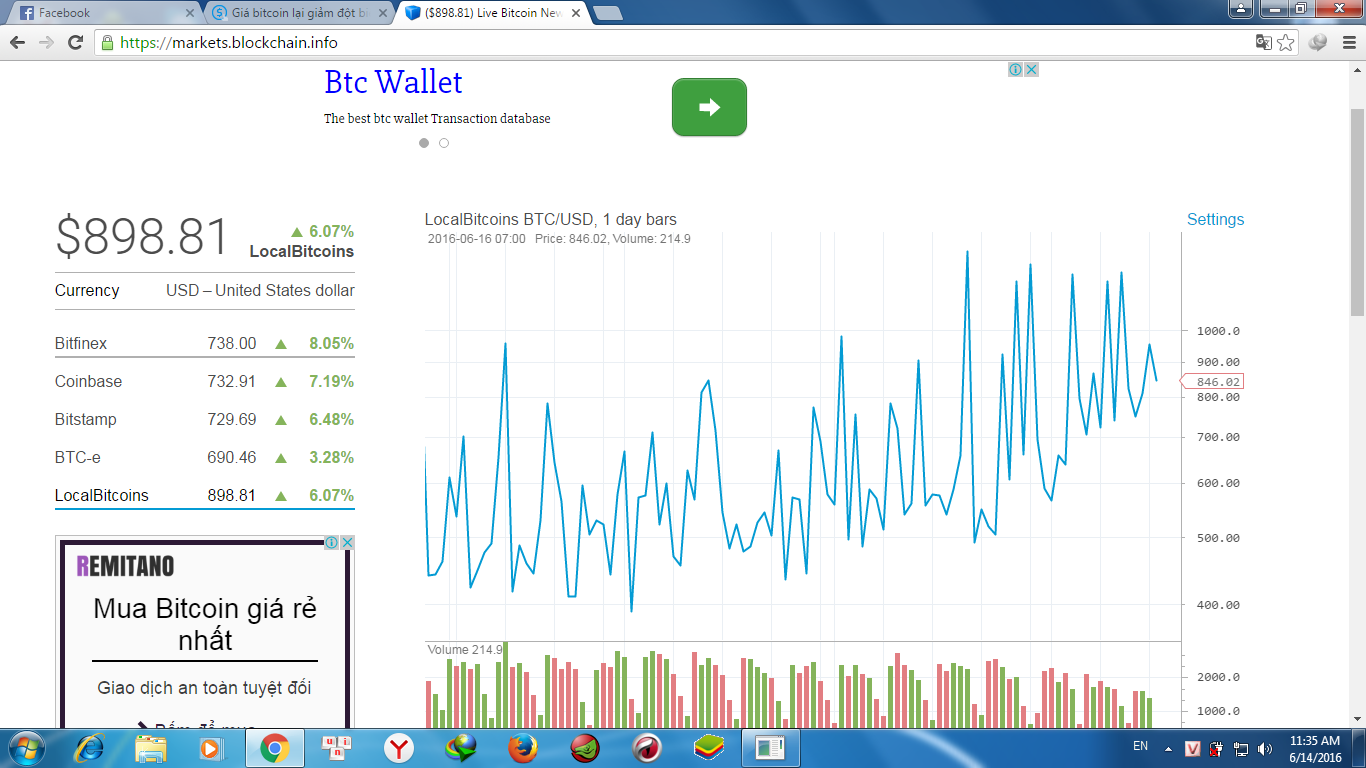Click the Coinbase change 7.19%
The width and height of the screenshot is (1366, 768).
click(332, 382)
